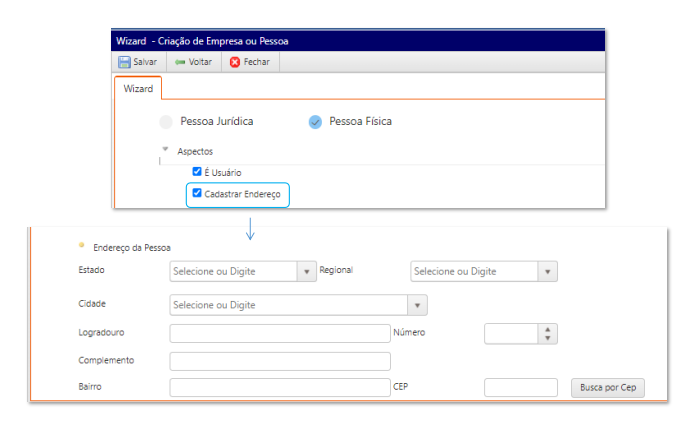Increase Número with the up stepper arrow
Screen dimensions: 697x422
pos(547,329)
